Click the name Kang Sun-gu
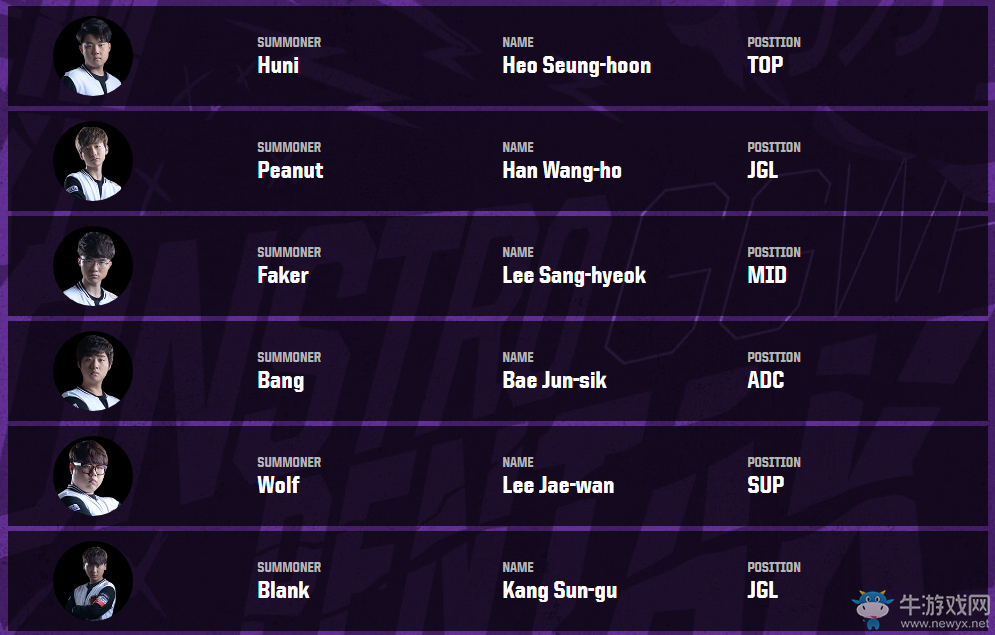This screenshot has height=635, width=995. click(x=559, y=591)
